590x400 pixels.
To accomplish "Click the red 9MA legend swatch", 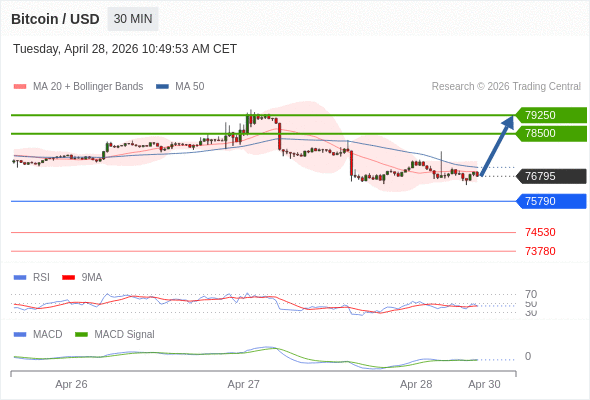I will tap(68, 278).
